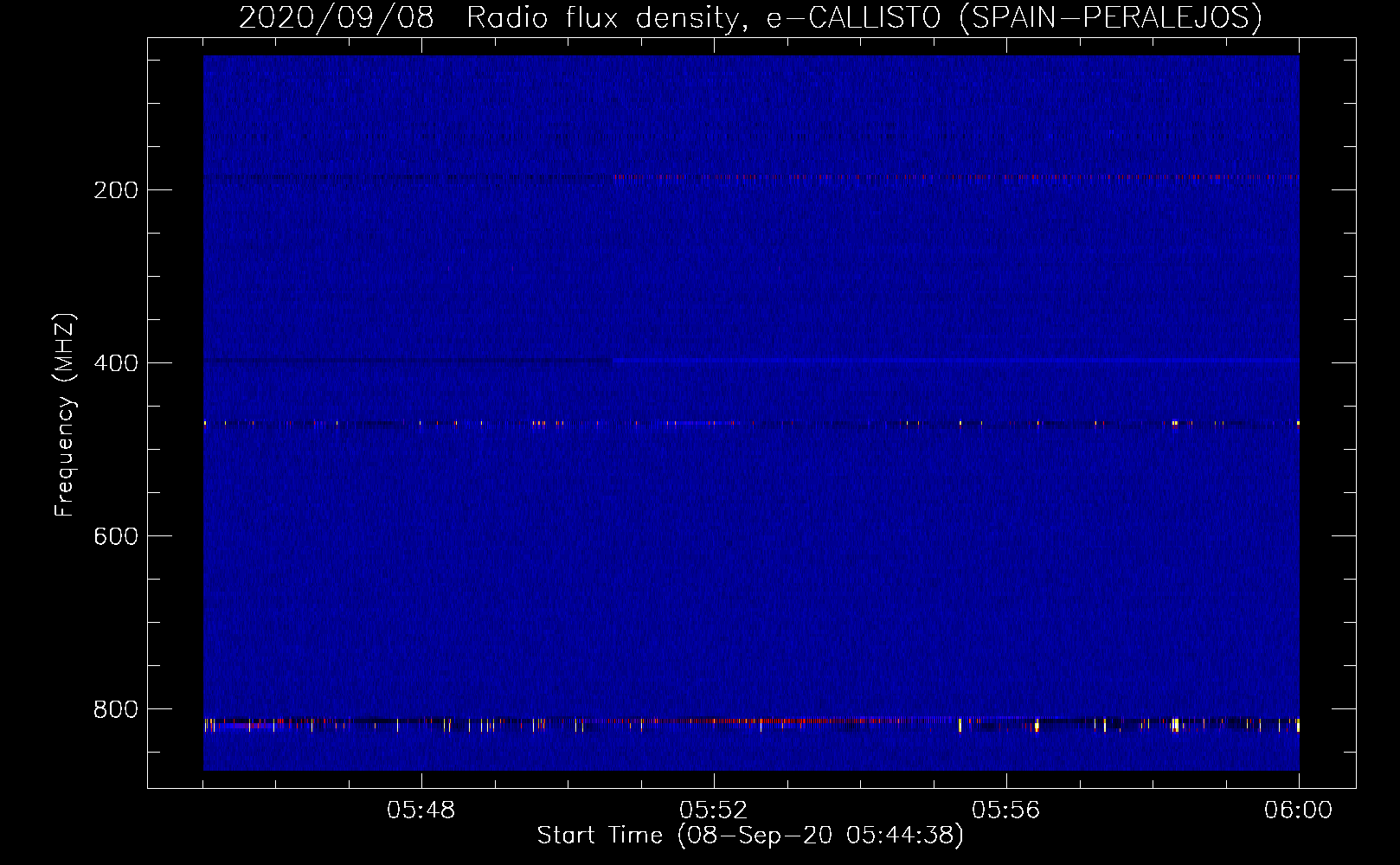Click the 600 frequency axis label
The width and height of the screenshot is (1400, 865).
pyautogui.click(x=116, y=536)
